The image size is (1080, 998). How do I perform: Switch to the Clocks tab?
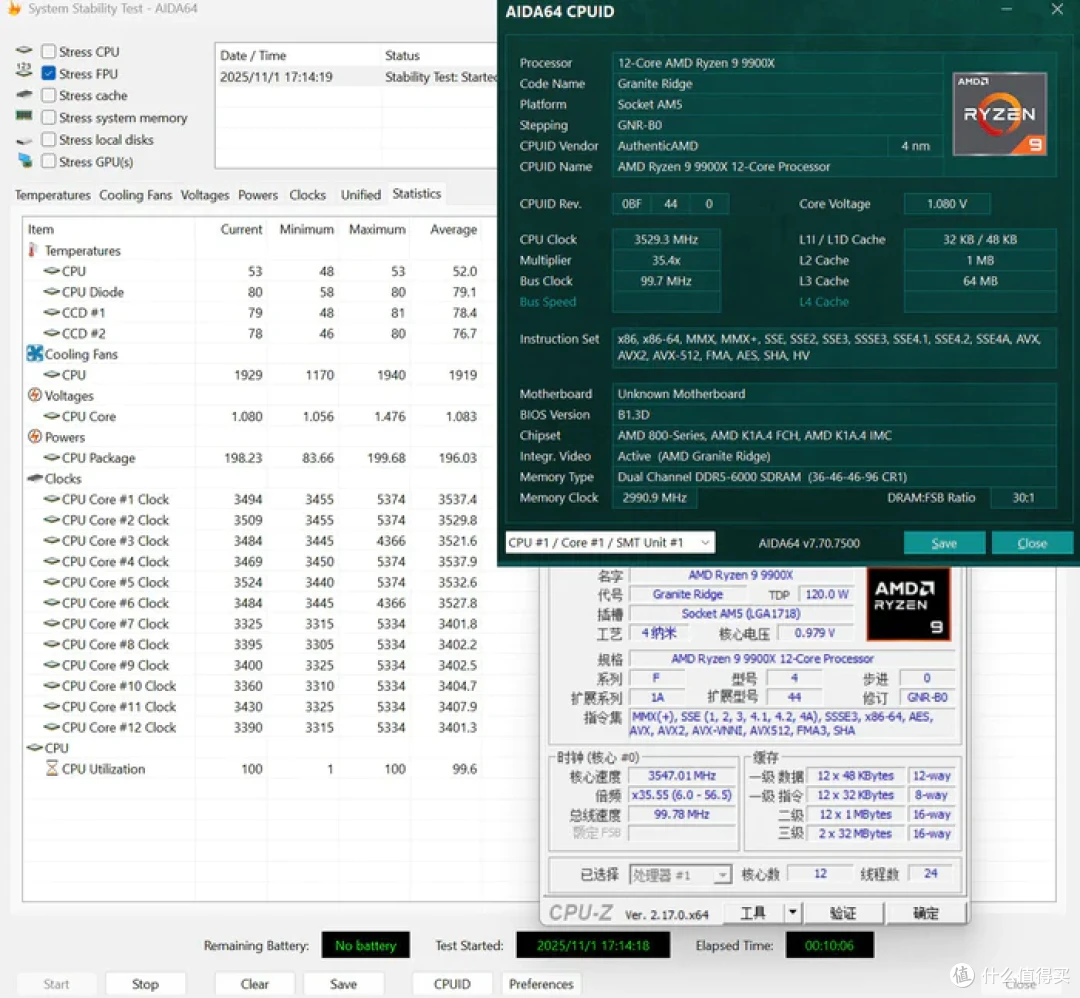pos(307,195)
